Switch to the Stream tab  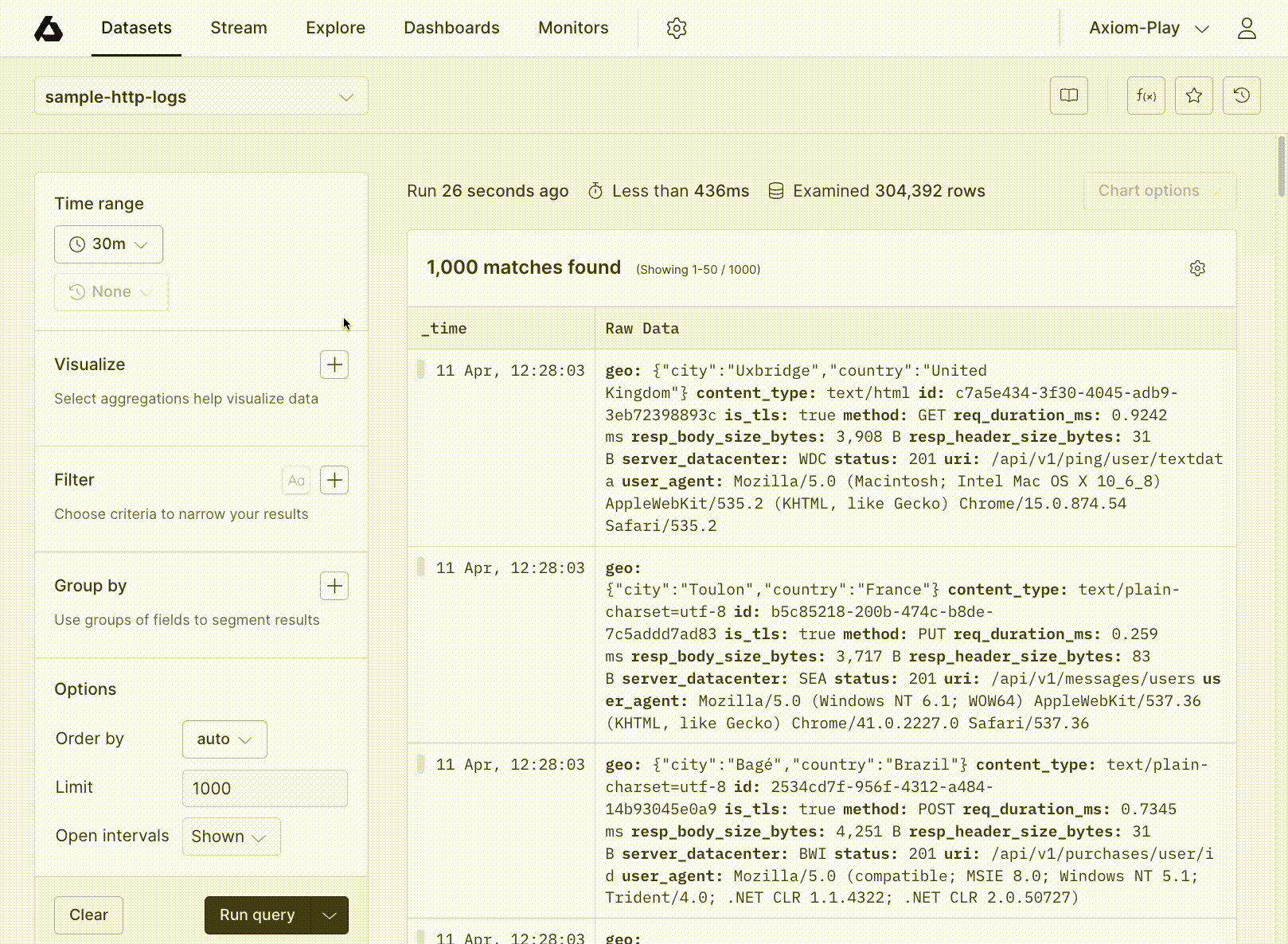(239, 28)
